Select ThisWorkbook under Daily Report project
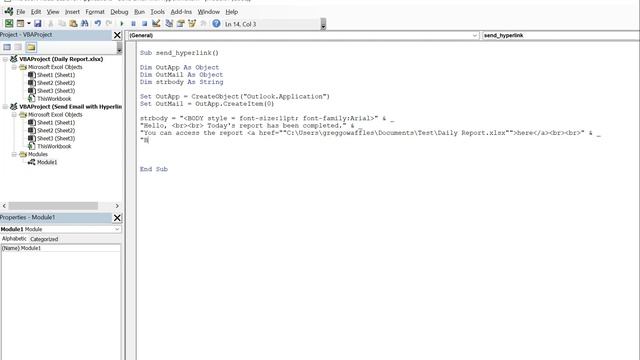 pyautogui.click(x=54, y=99)
